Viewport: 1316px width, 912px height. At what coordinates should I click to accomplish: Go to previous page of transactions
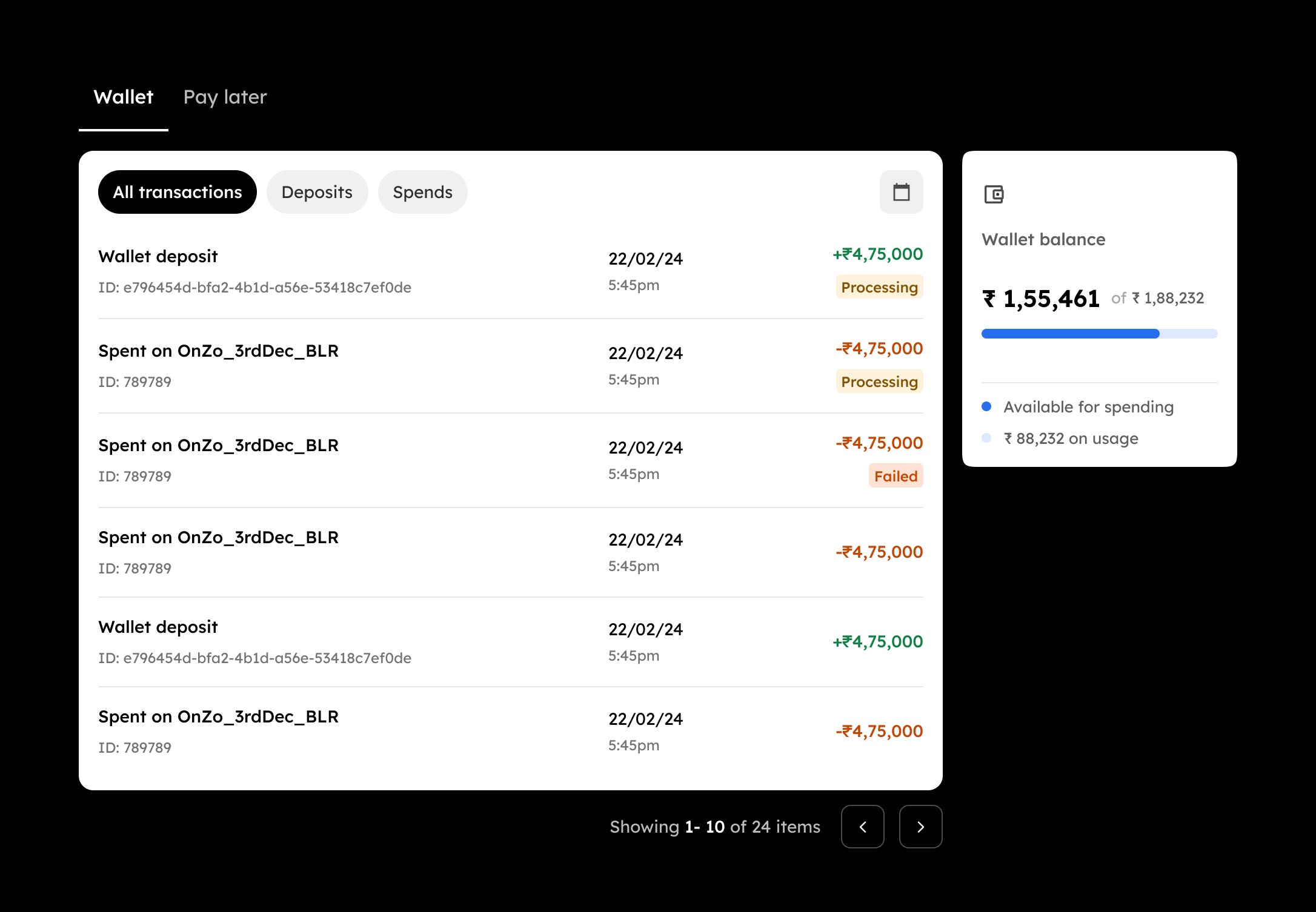pyautogui.click(x=862, y=827)
